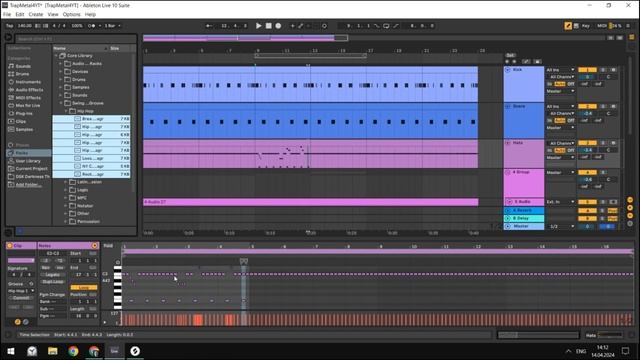Toggle Follow with the arrow icon
Image resolution: width=640 pixels, height=360 pixels.
pos(209,26)
